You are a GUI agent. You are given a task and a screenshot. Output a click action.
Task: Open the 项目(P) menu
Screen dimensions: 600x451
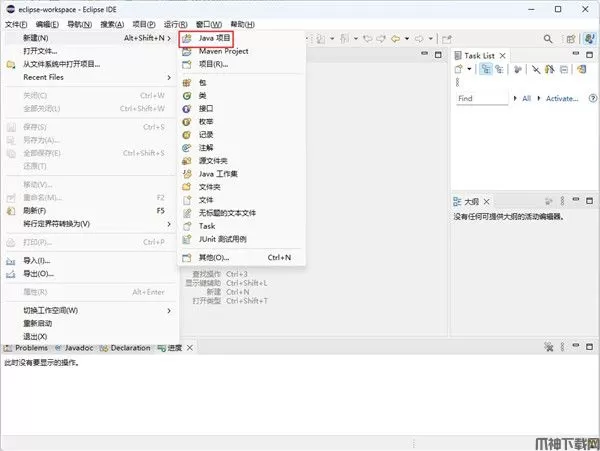point(144,24)
